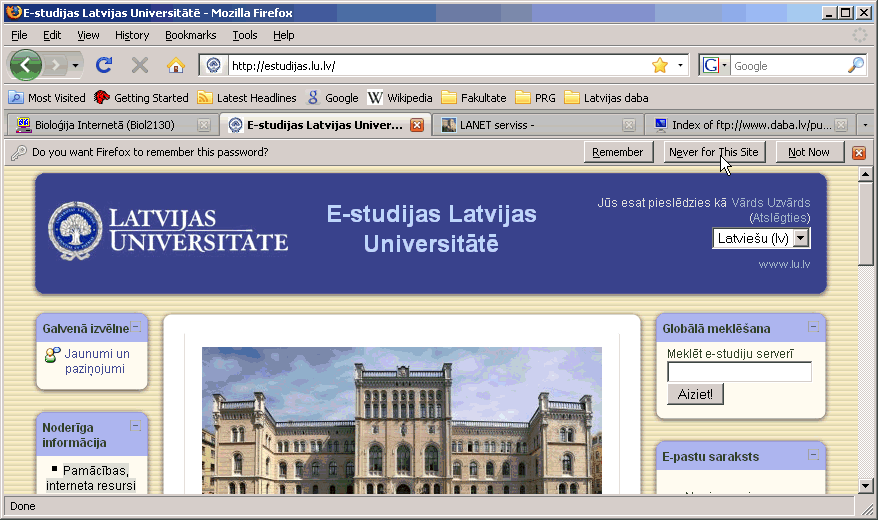Viewport: 878px width, 520px height.
Task: Click the Latvijas Universitāte logo
Action: 168,231
